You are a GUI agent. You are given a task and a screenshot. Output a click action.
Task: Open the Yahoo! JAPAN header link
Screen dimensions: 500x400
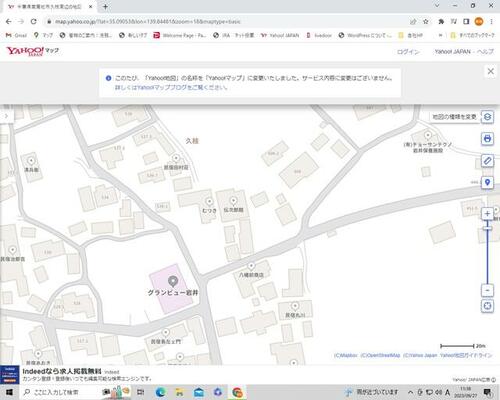coord(452,52)
